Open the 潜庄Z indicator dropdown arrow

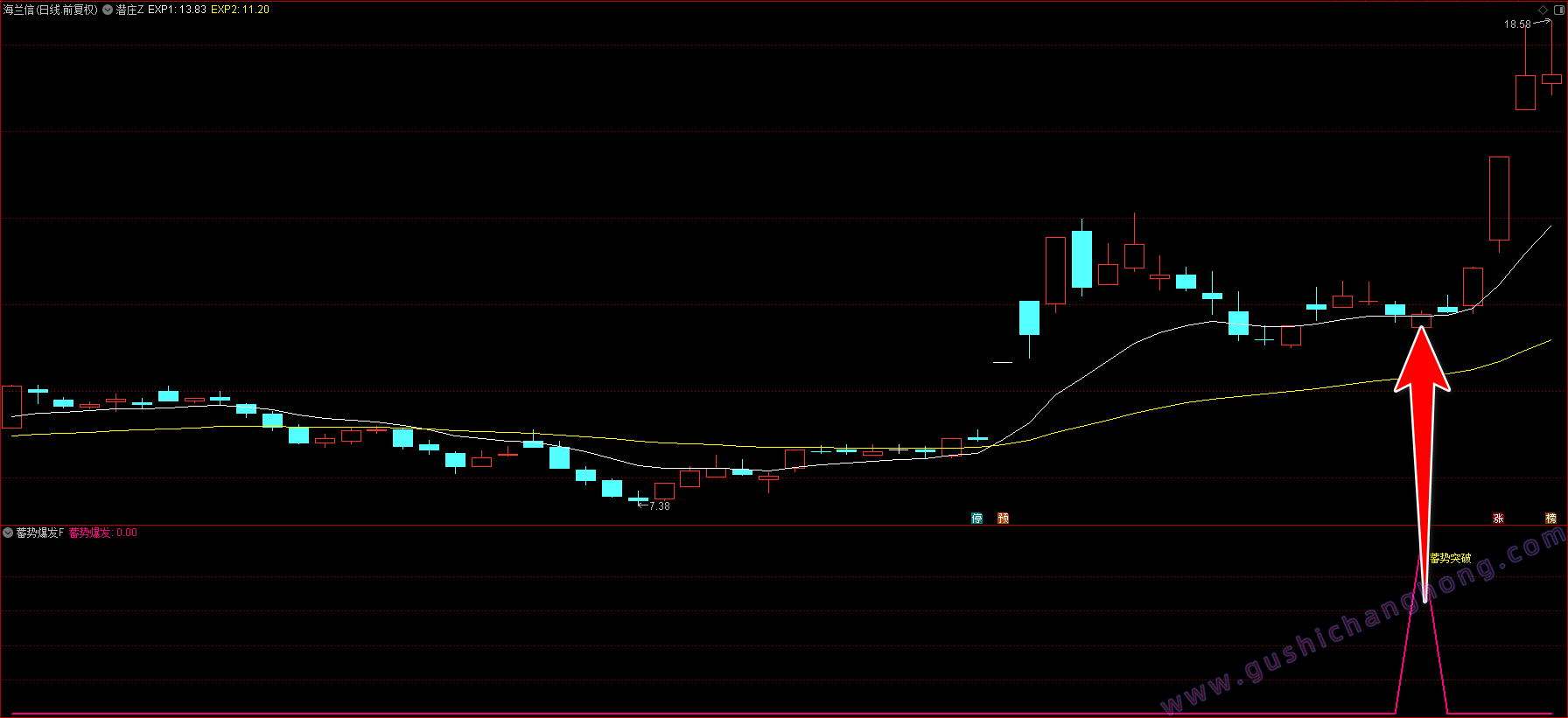pyautogui.click(x=108, y=10)
